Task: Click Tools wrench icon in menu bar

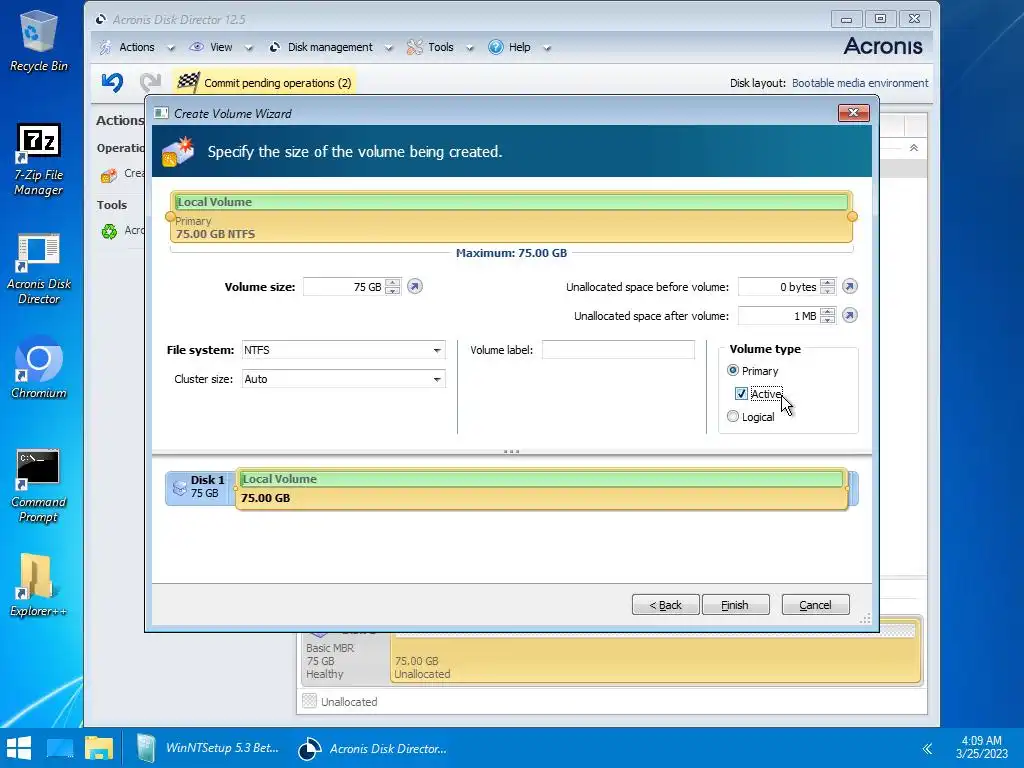Action: 415,47
